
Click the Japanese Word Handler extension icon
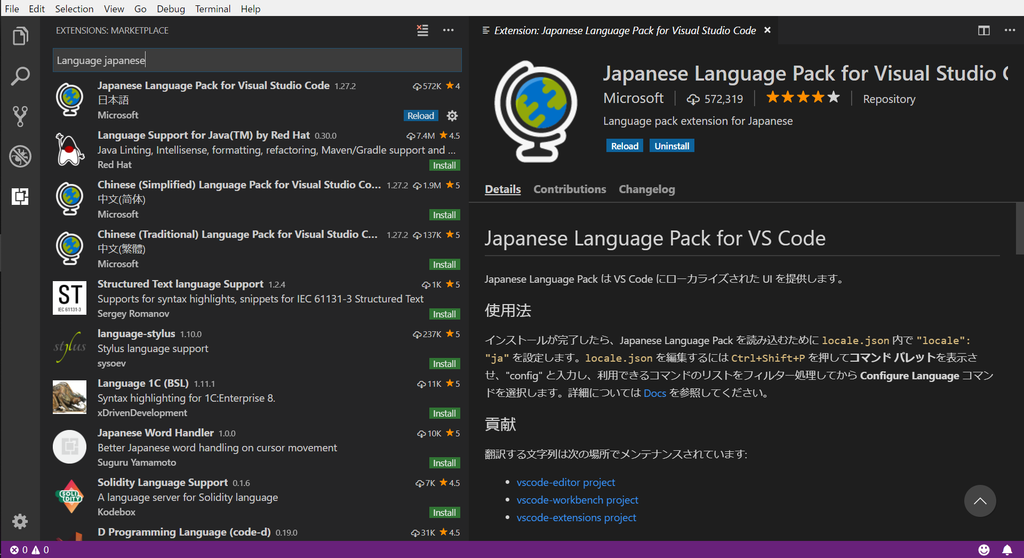tap(69, 447)
